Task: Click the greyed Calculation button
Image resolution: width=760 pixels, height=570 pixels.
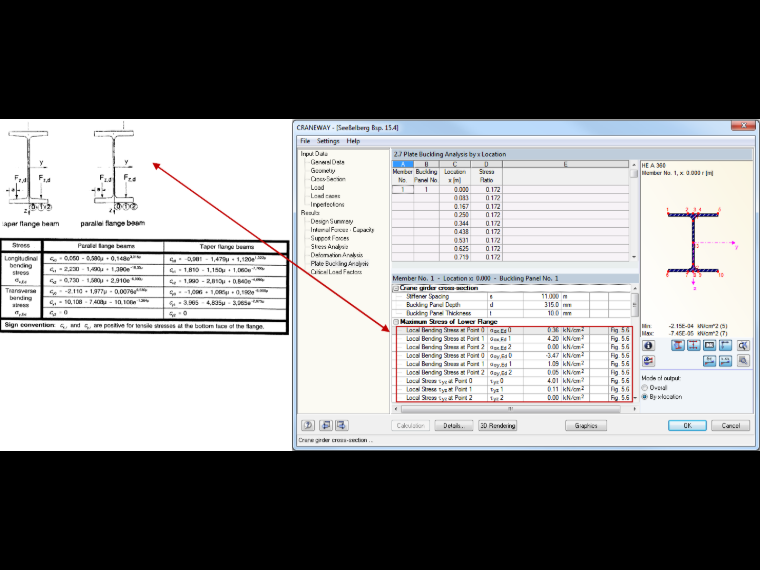Action: coord(411,426)
